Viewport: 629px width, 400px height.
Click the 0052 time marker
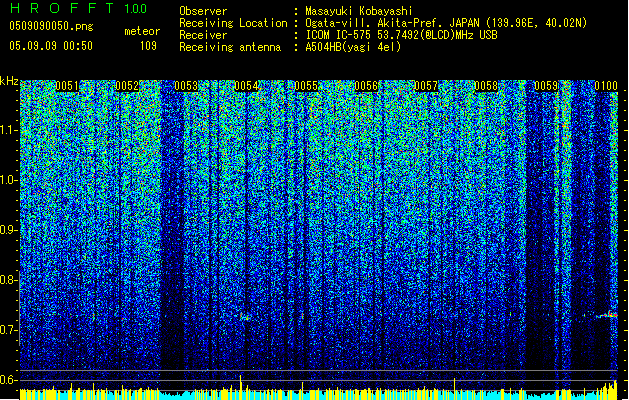click(127, 86)
